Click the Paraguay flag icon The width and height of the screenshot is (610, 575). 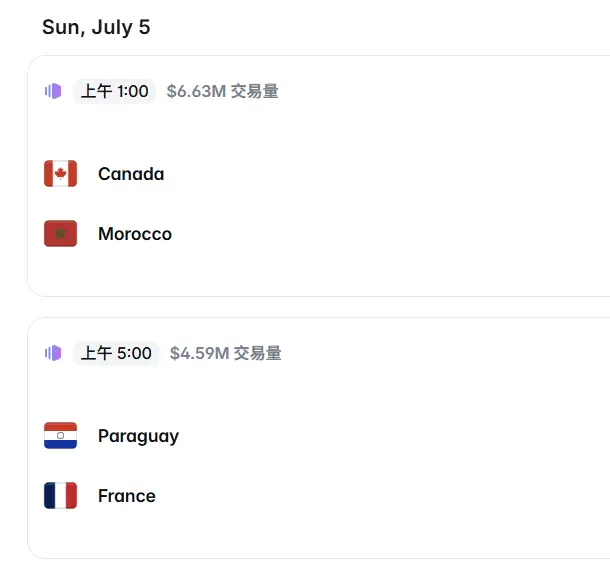point(60,435)
